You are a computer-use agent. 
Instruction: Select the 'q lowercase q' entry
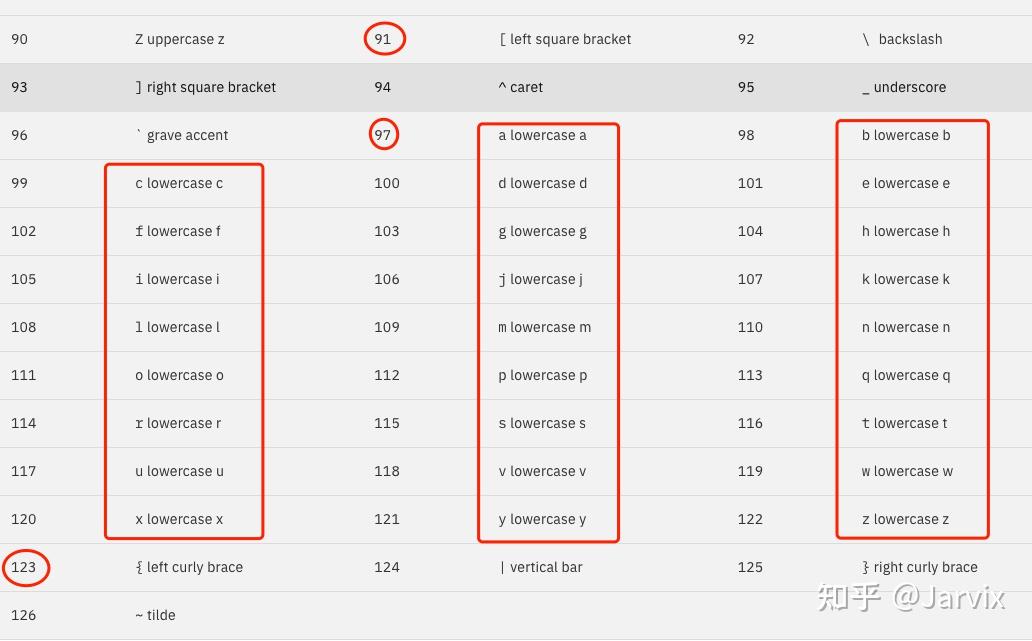click(906, 375)
